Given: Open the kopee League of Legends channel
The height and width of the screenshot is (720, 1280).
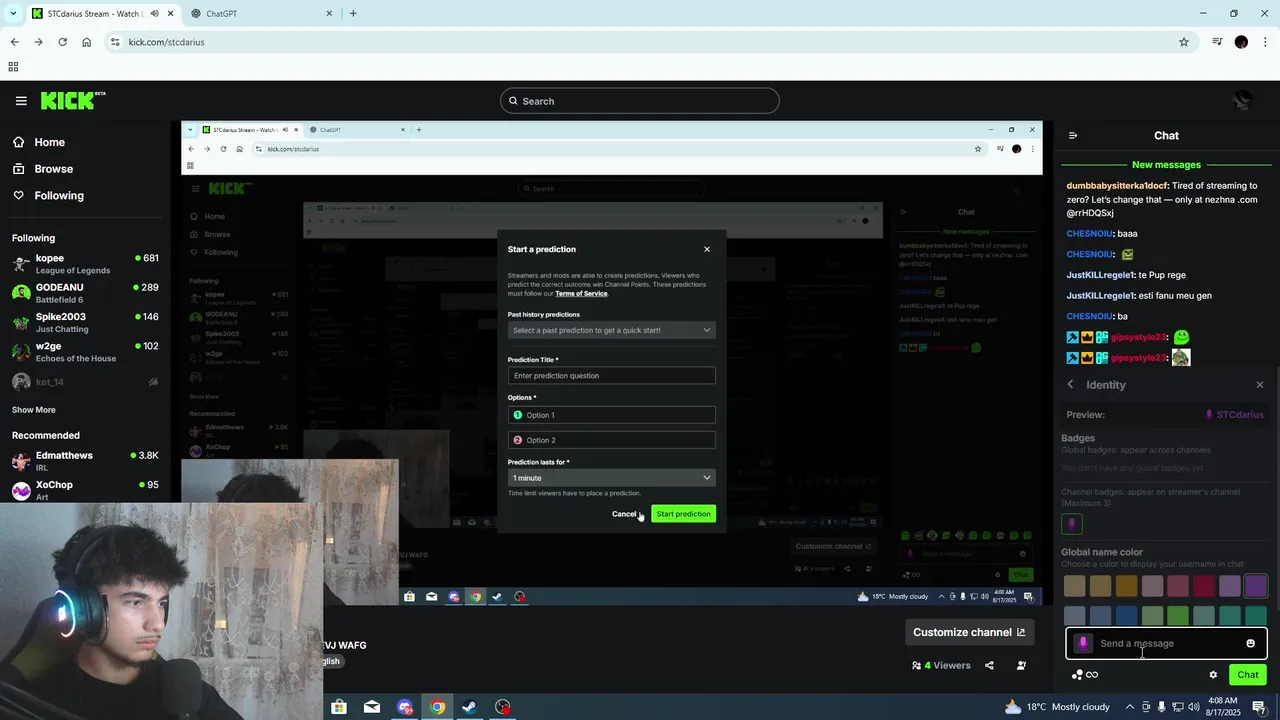Looking at the screenshot, I should 85,264.
